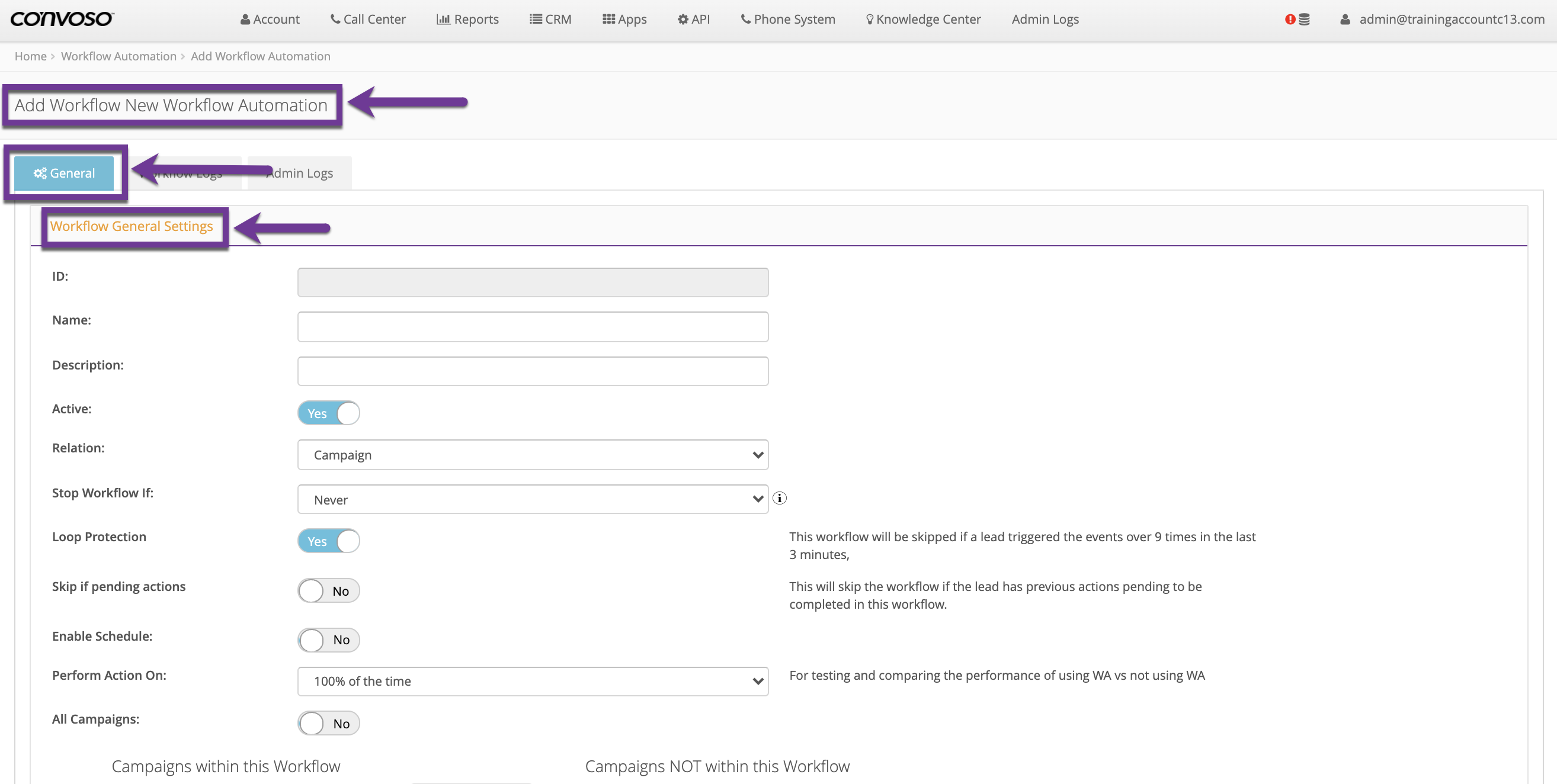This screenshot has width=1557, height=784.
Task: Click the database stack icon
Action: pyautogui.click(x=1305, y=20)
